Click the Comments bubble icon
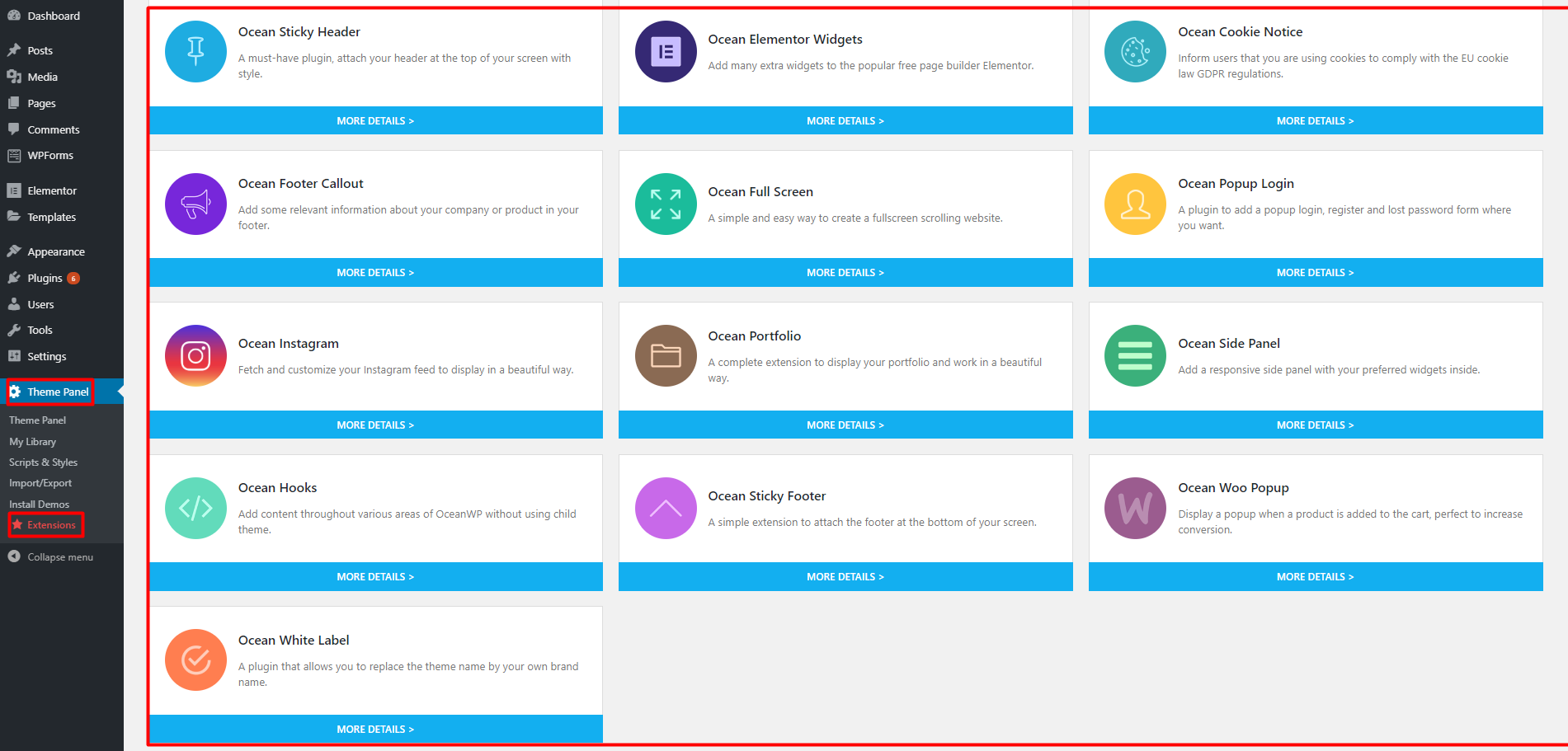Image resolution: width=1568 pixels, height=751 pixels. click(x=14, y=129)
